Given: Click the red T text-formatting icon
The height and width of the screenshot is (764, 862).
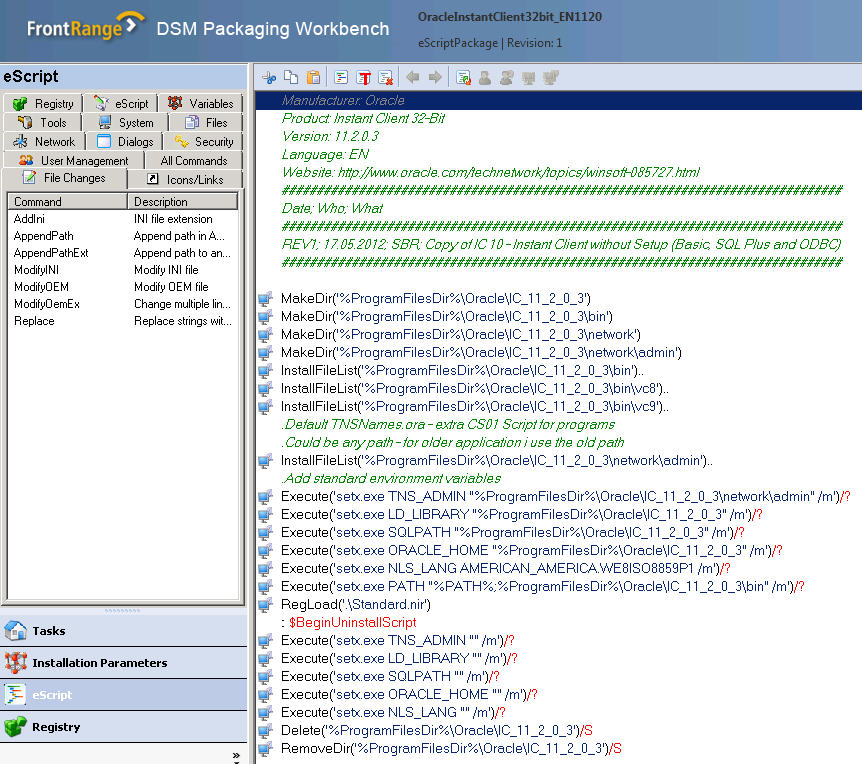Looking at the screenshot, I should point(364,77).
